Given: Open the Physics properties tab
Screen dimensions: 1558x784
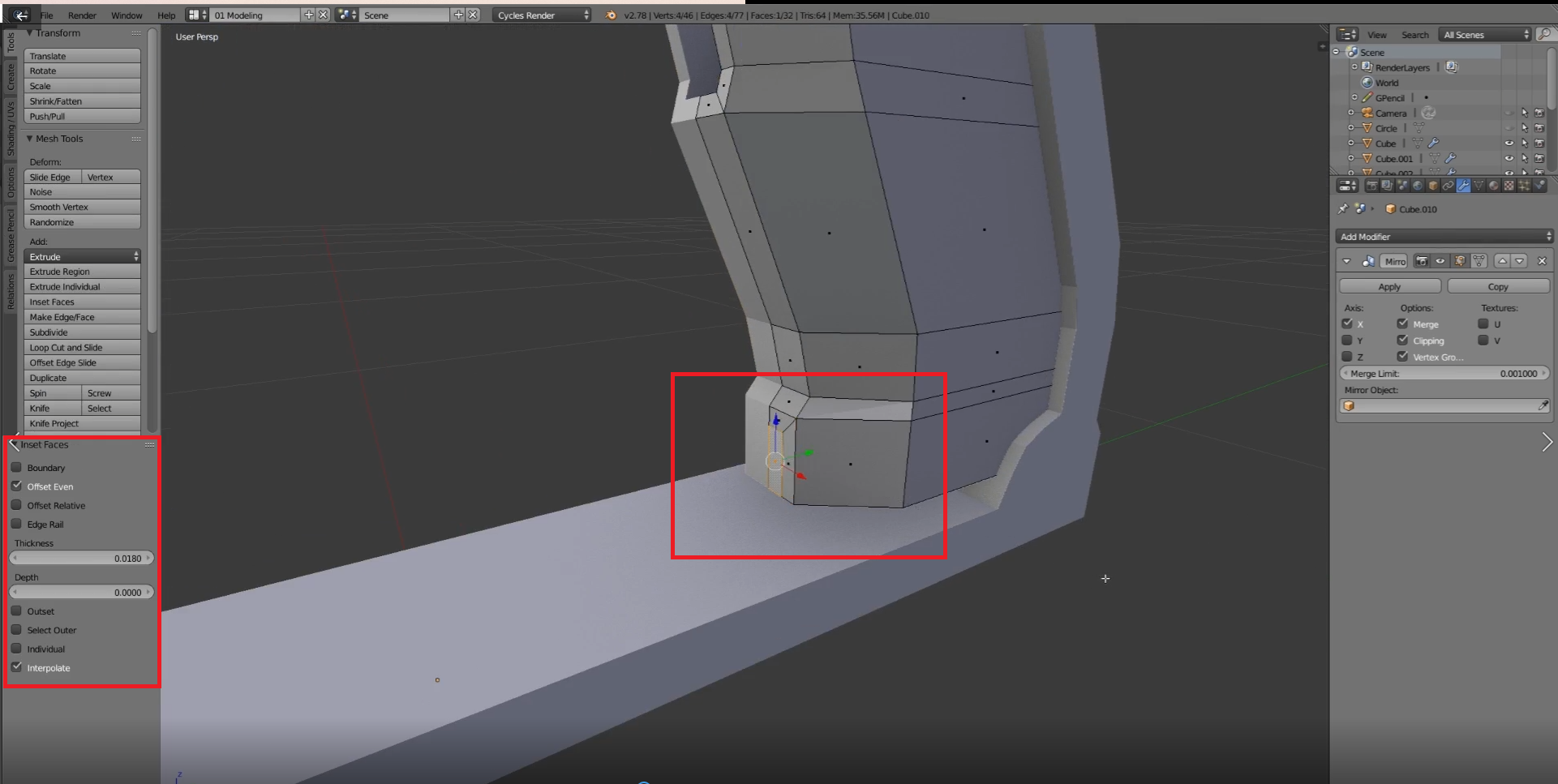Looking at the screenshot, I should pyautogui.click(x=1539, y=186).
